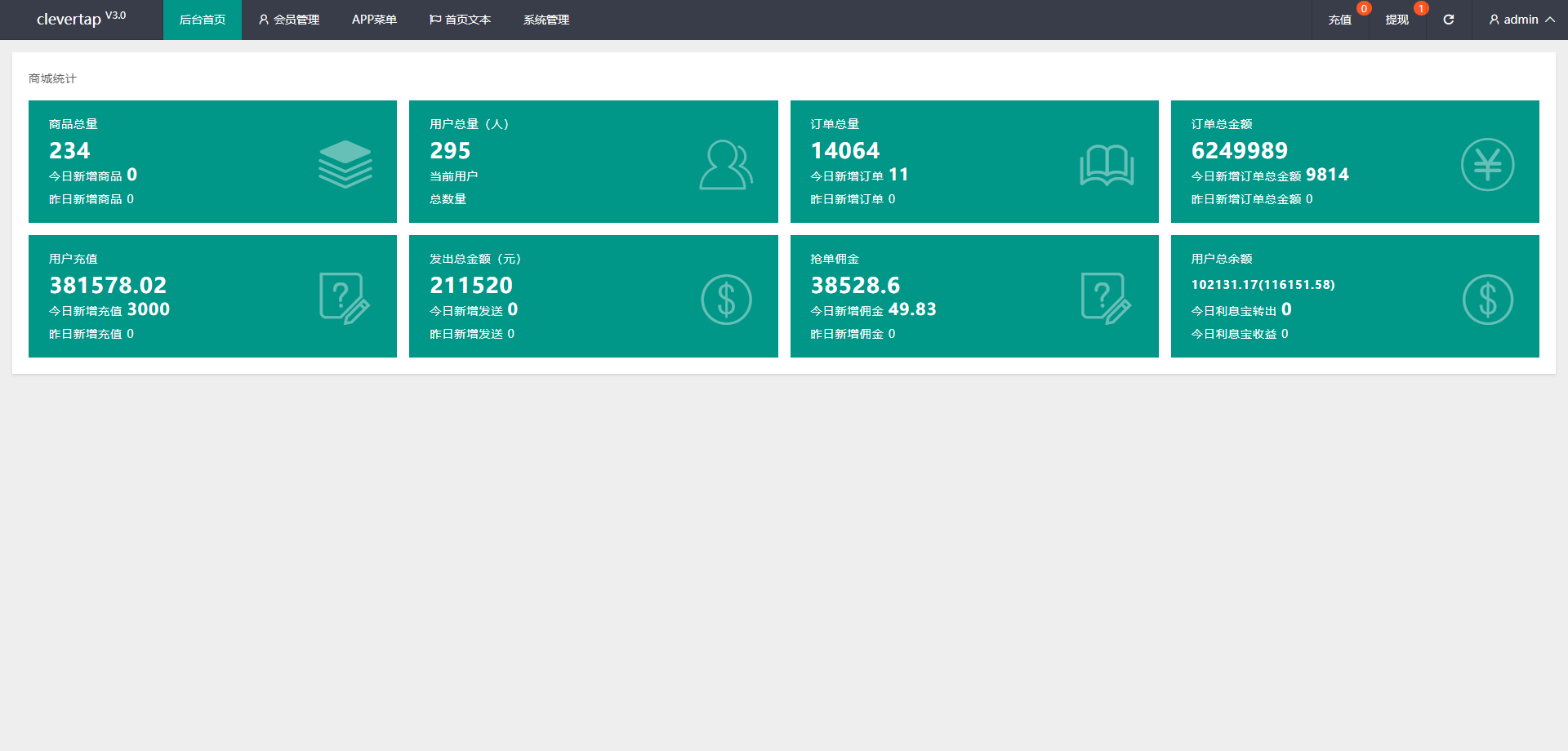This screenshot has height=751, width=1568.
Task: Click the edit note icon in 用户充值 card
Action: (344, 299)
